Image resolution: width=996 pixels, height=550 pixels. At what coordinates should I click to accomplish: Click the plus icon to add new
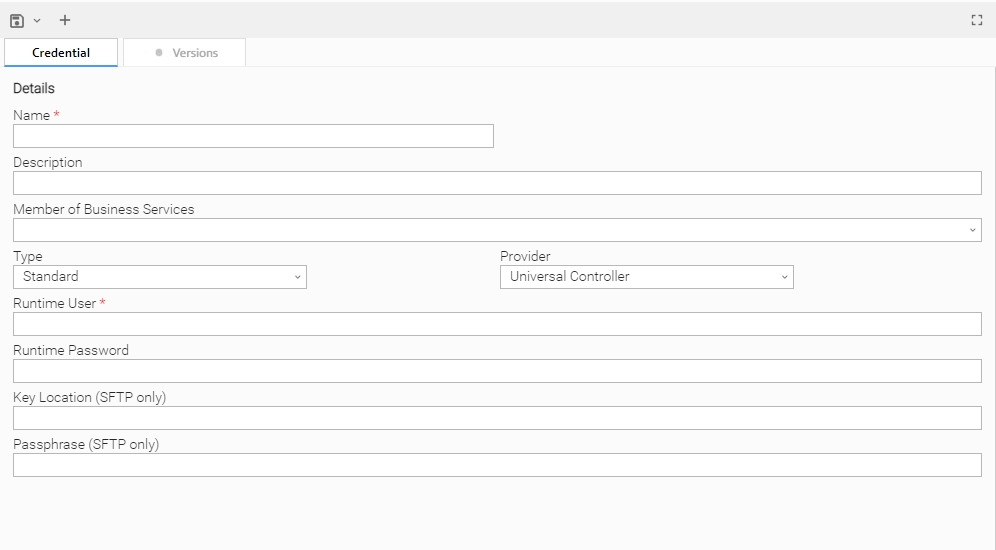pyautogui.click(x=65, y=20)
